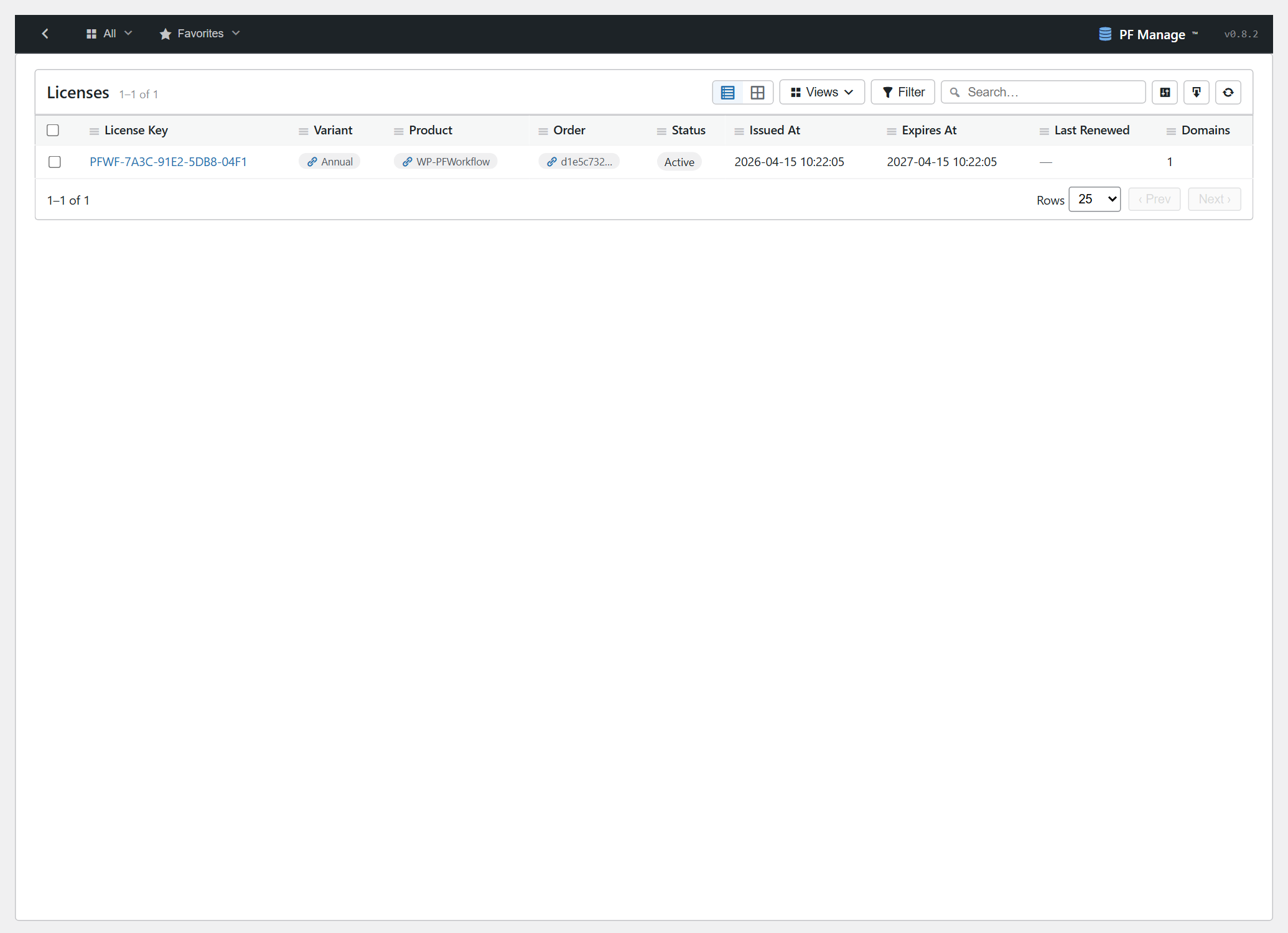Screen dimensions: 1288x933
Task: Open order d1e5c732... link
Action: tap(579, 162)
